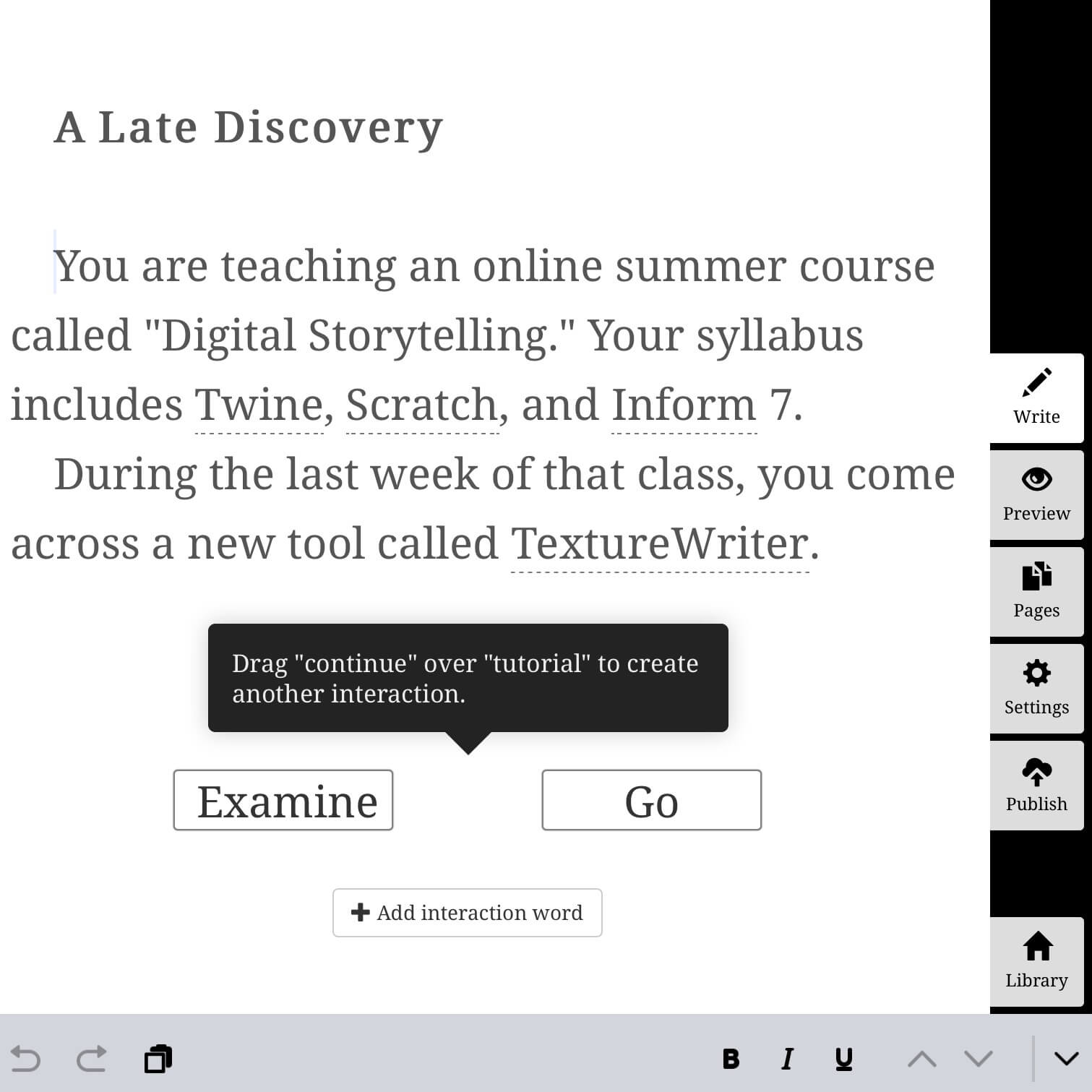Open story Settings gear
Image resolution: width=1092 pixels, height=1092 pixels.
point(1036,688)
